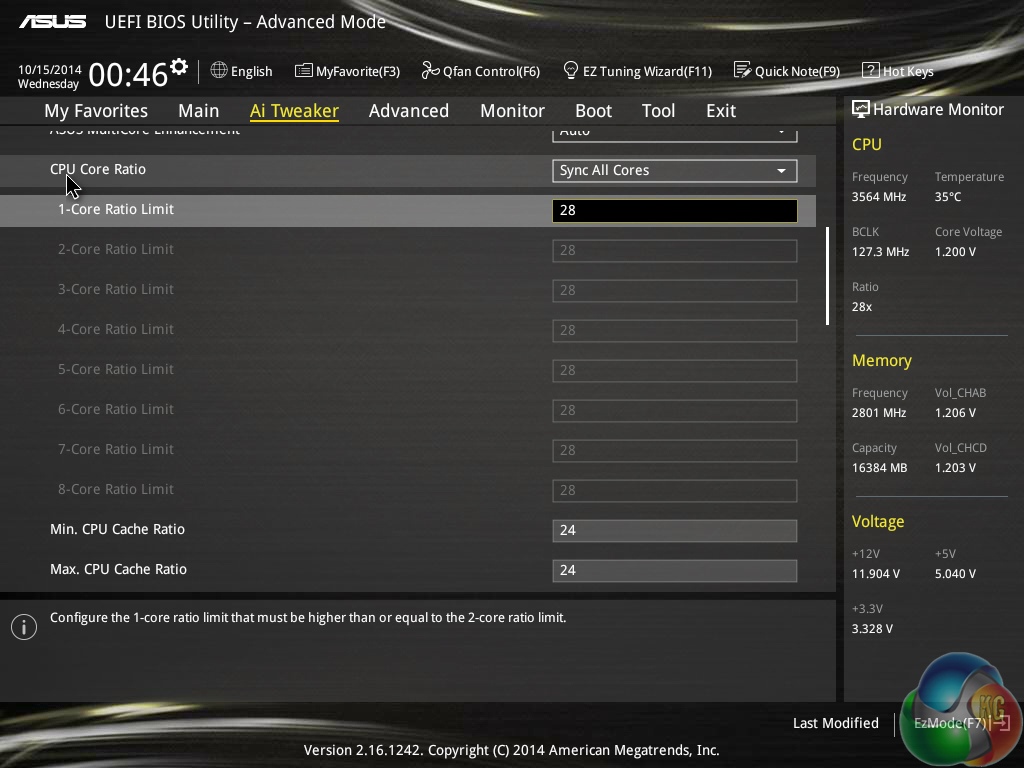Click Last Modified at the bottom
1024x768 pixels.
(835, 723)
